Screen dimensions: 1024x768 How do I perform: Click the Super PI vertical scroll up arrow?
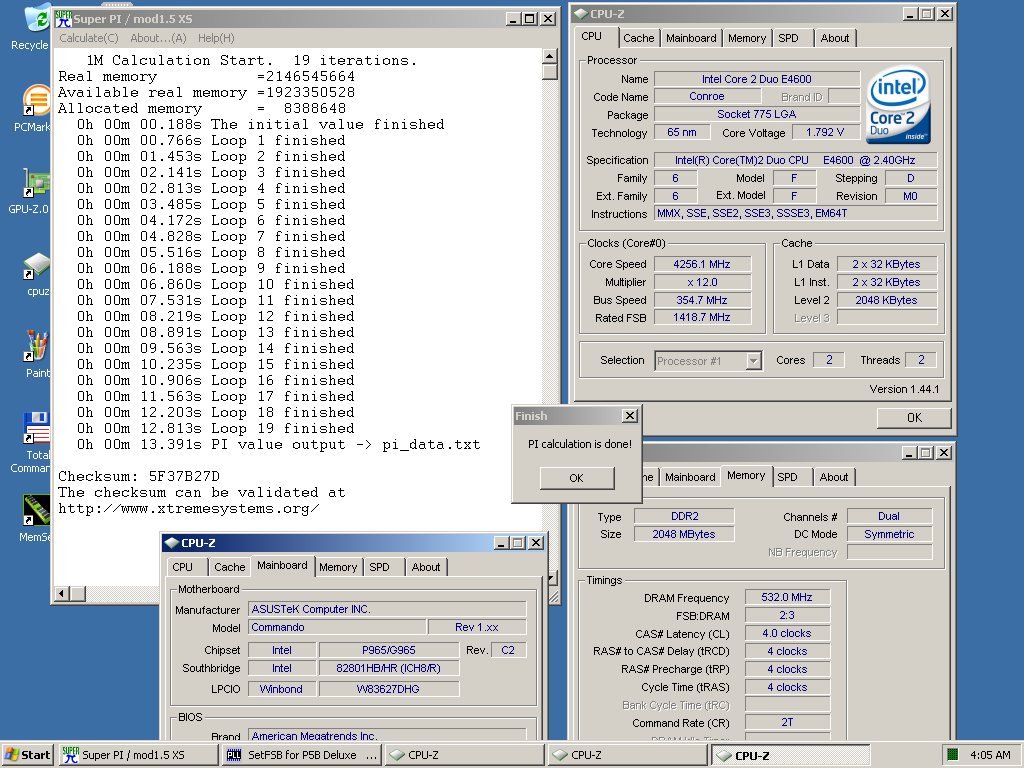(550, 56)
